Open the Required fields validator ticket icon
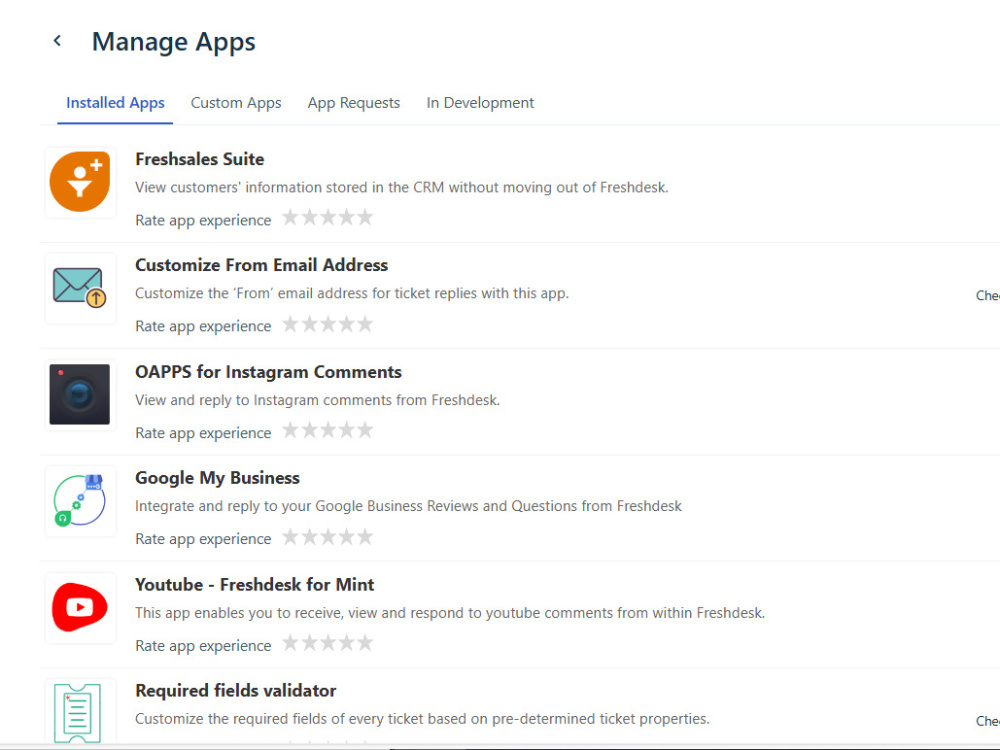1000x750 pixels. tap(78, 713)
